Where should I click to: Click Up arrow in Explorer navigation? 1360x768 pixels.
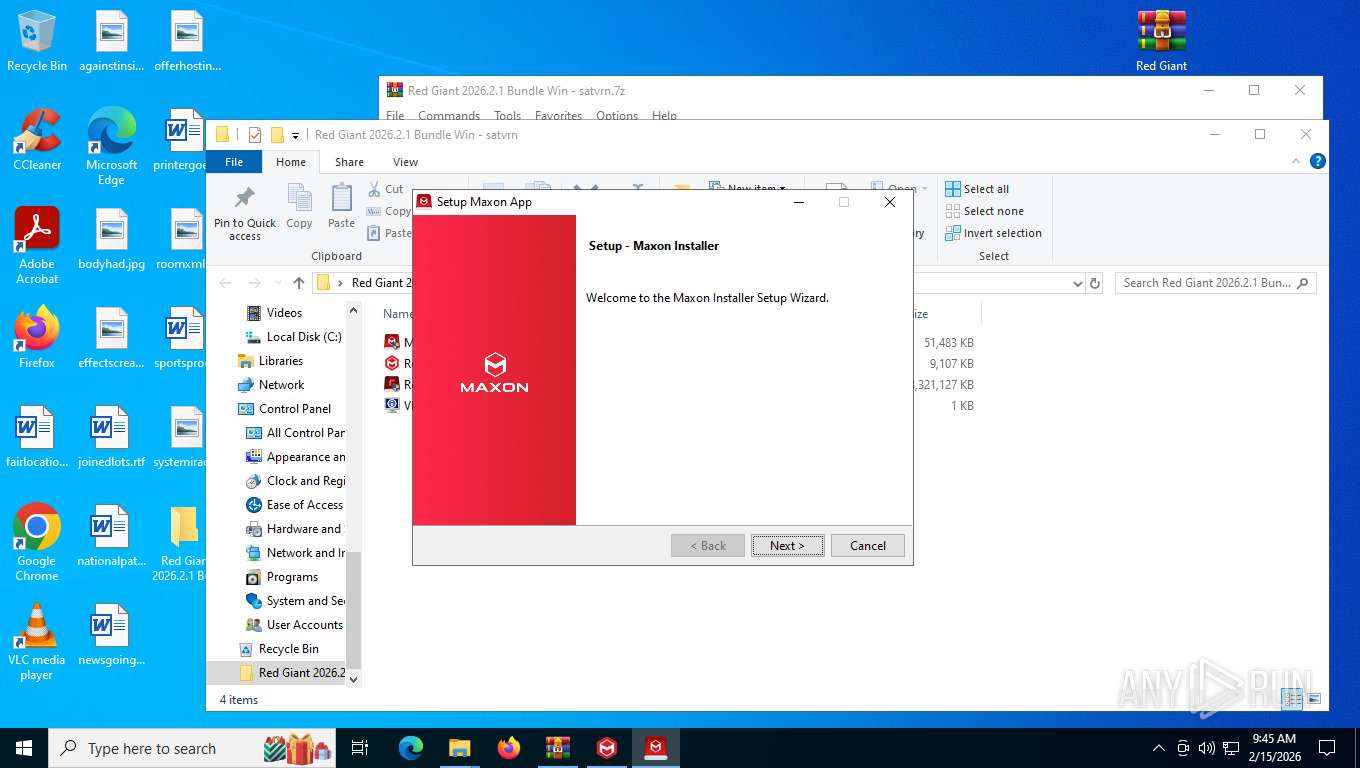(299, 283)
